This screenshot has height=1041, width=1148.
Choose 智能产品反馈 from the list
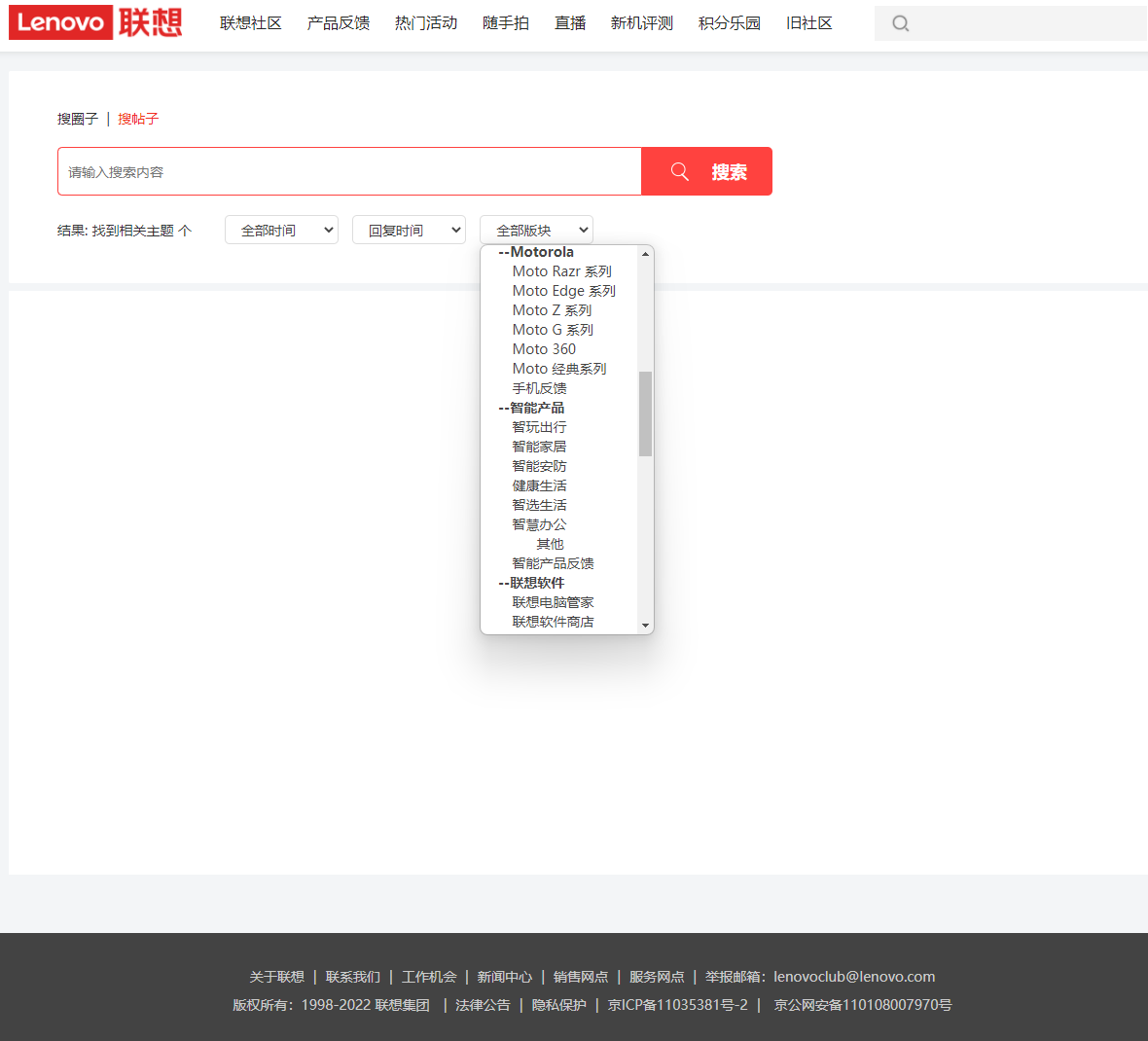pyautogui.click(x=553, y=563)
